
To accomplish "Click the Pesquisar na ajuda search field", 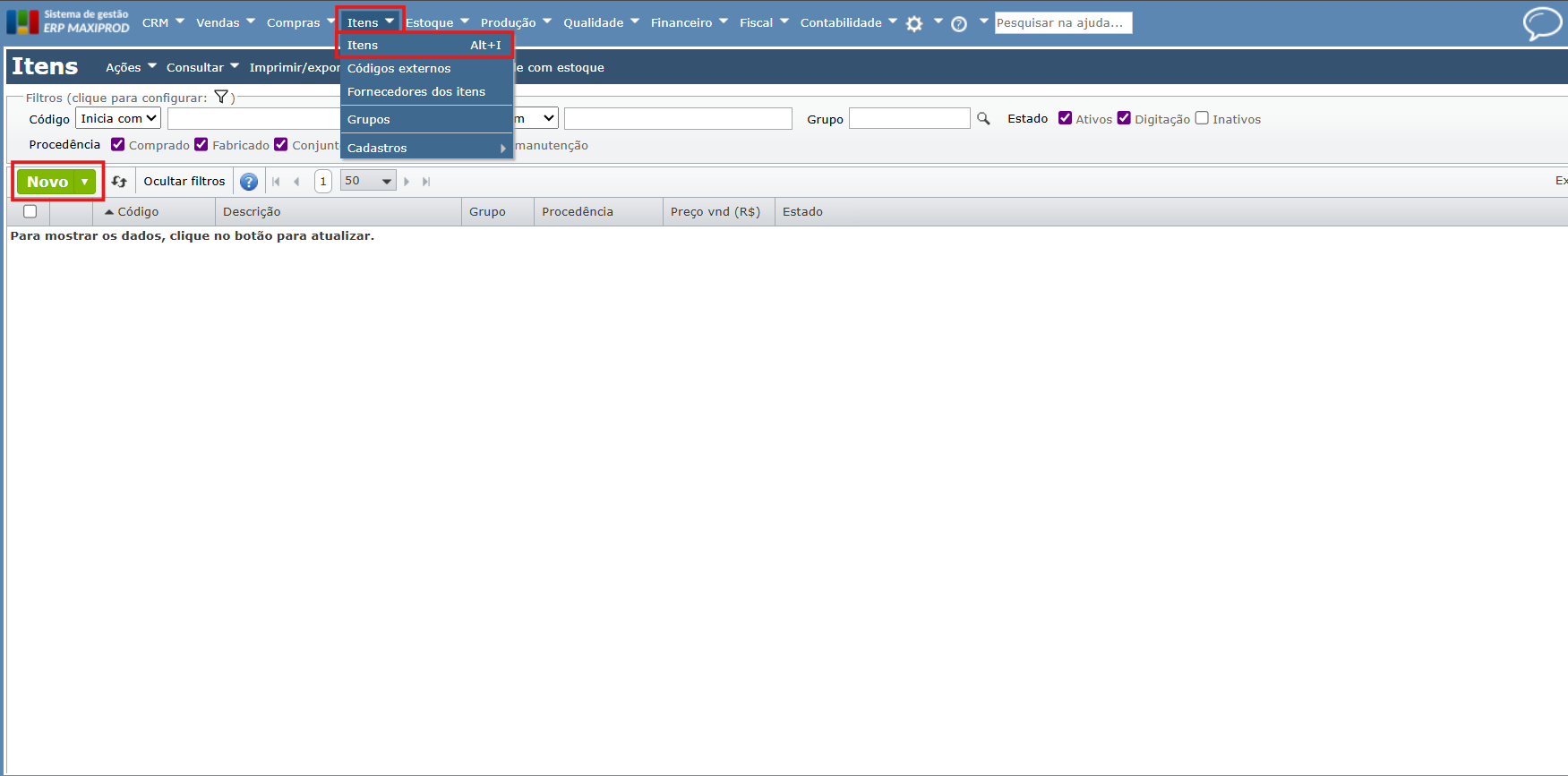I will coord(1063,22).
